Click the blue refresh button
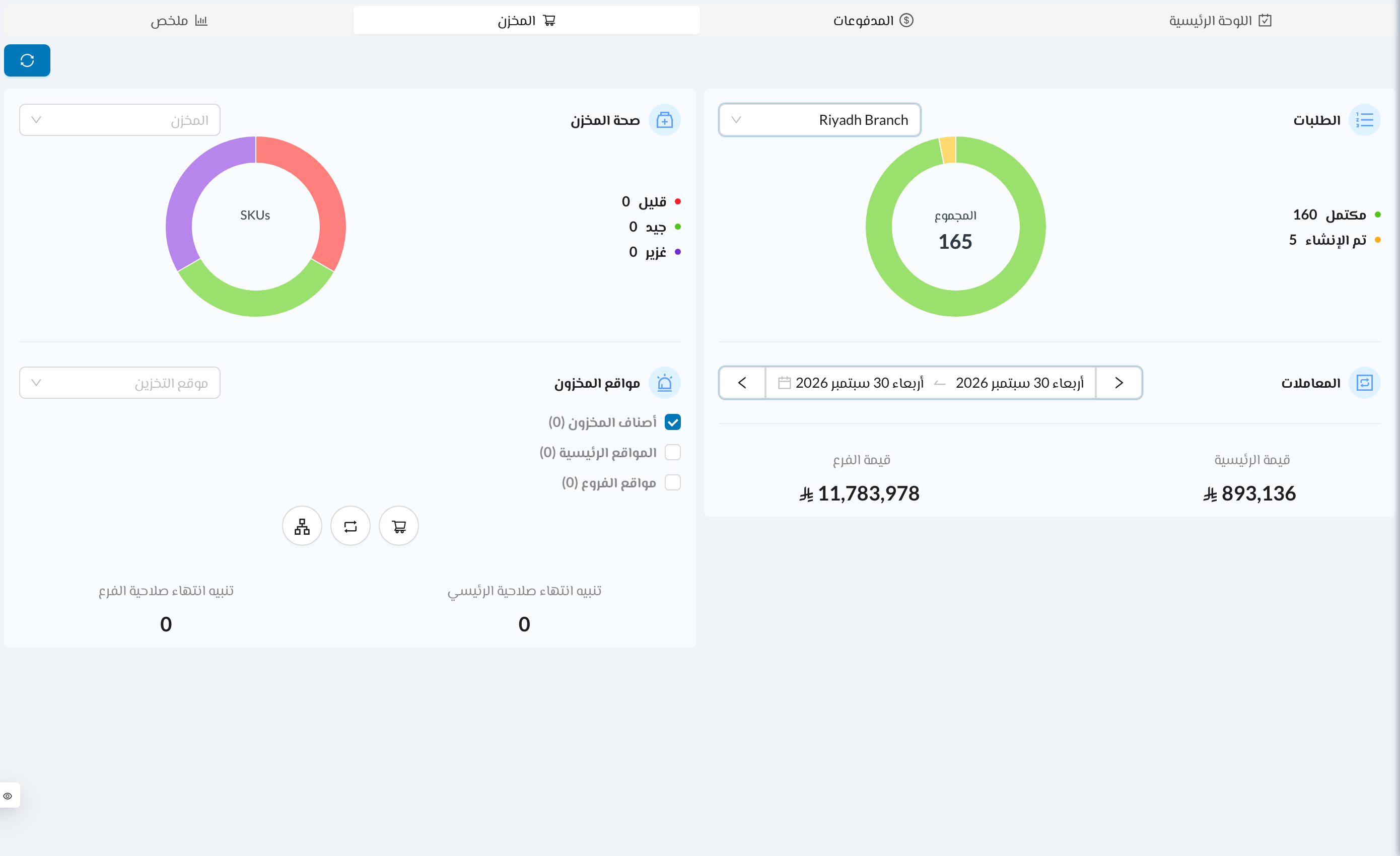Image resolution: width=1400 pixels, height=856 pixels. (x=27, y=60)
